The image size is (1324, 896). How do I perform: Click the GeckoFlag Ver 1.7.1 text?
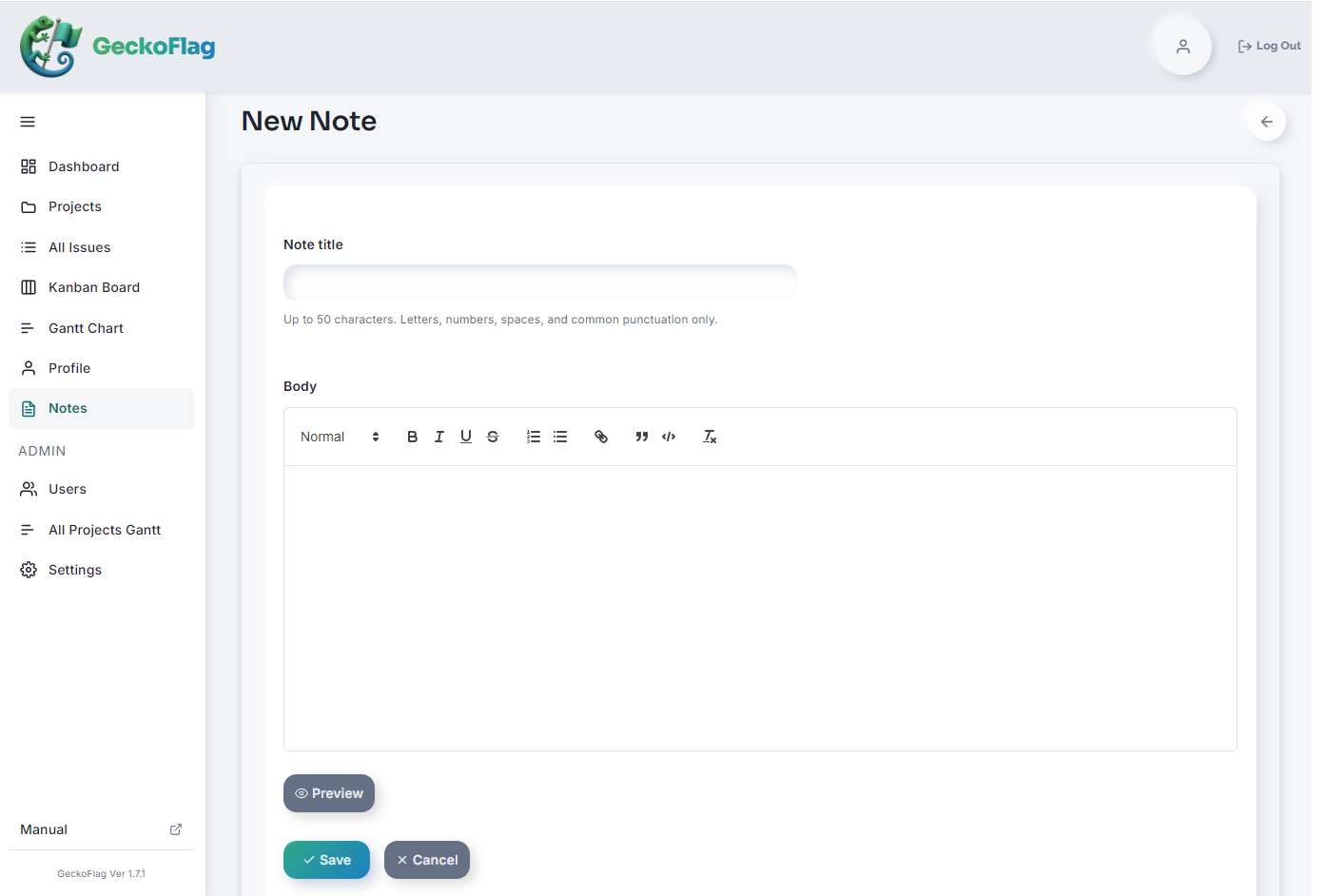point(102,873)
